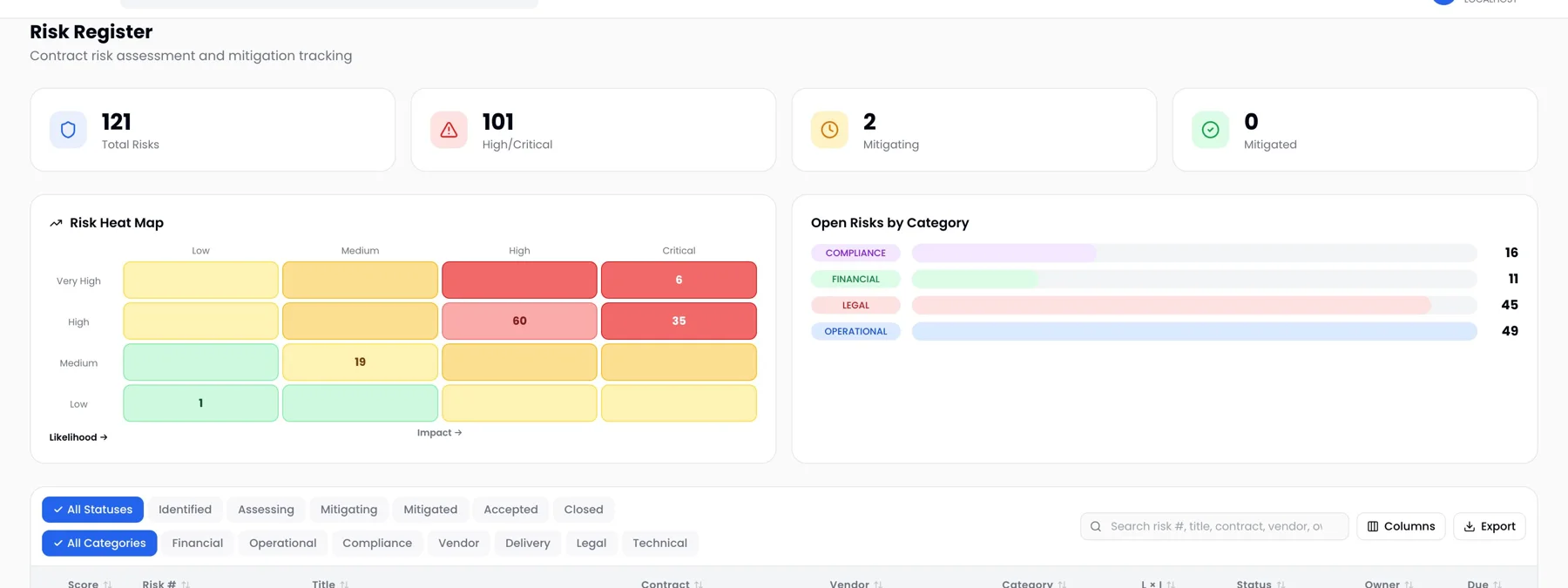The width and height of the screenshot is (1568, 588).
Task: Filter risks by Identified status
Action: pyautogui.click(x=185, y=510)
